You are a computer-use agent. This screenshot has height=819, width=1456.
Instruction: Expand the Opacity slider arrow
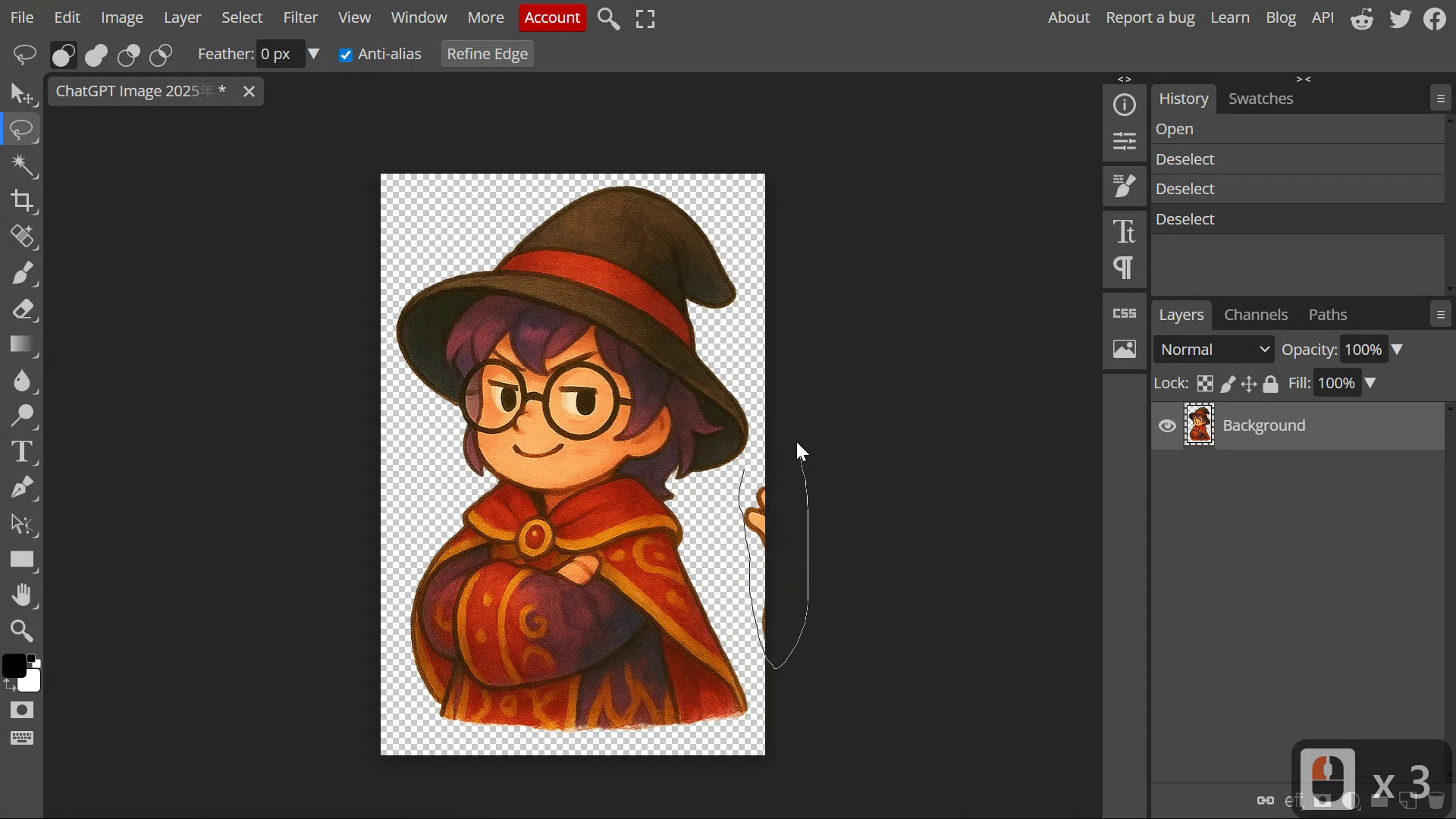(1398, 350)
